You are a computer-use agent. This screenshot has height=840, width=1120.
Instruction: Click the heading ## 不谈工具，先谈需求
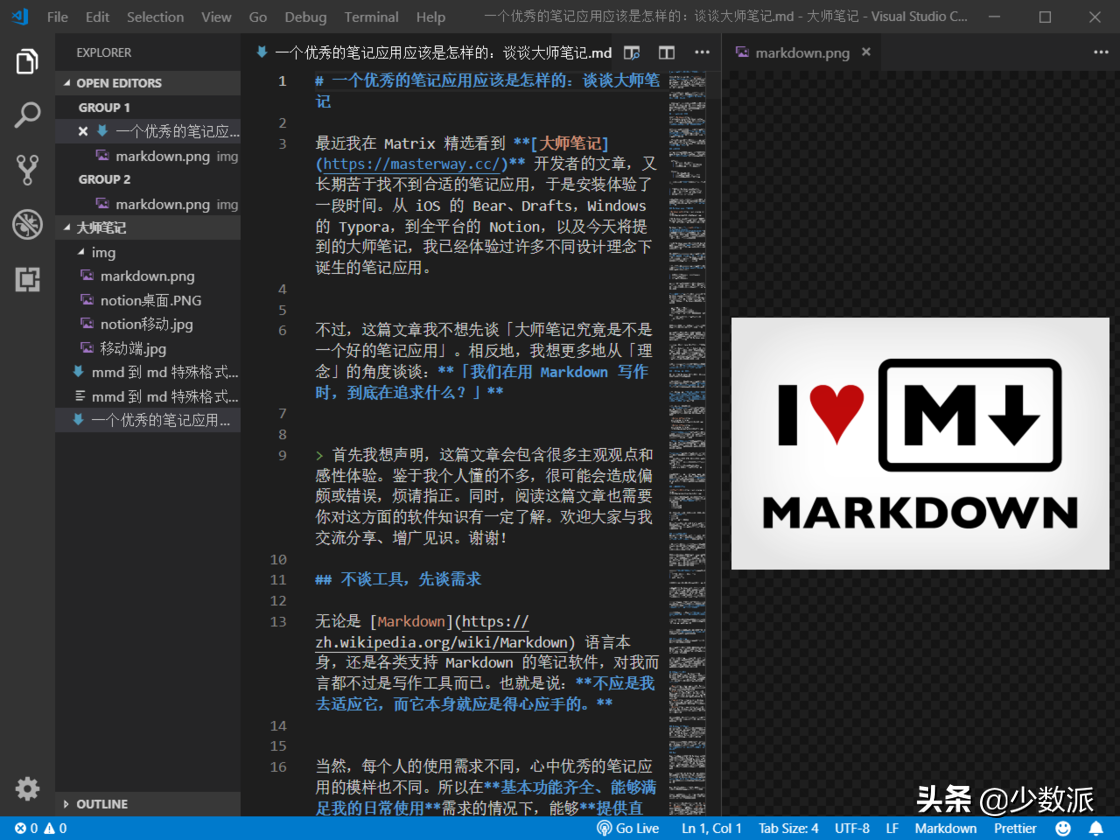pyautogui.click(x=399, y=579)
